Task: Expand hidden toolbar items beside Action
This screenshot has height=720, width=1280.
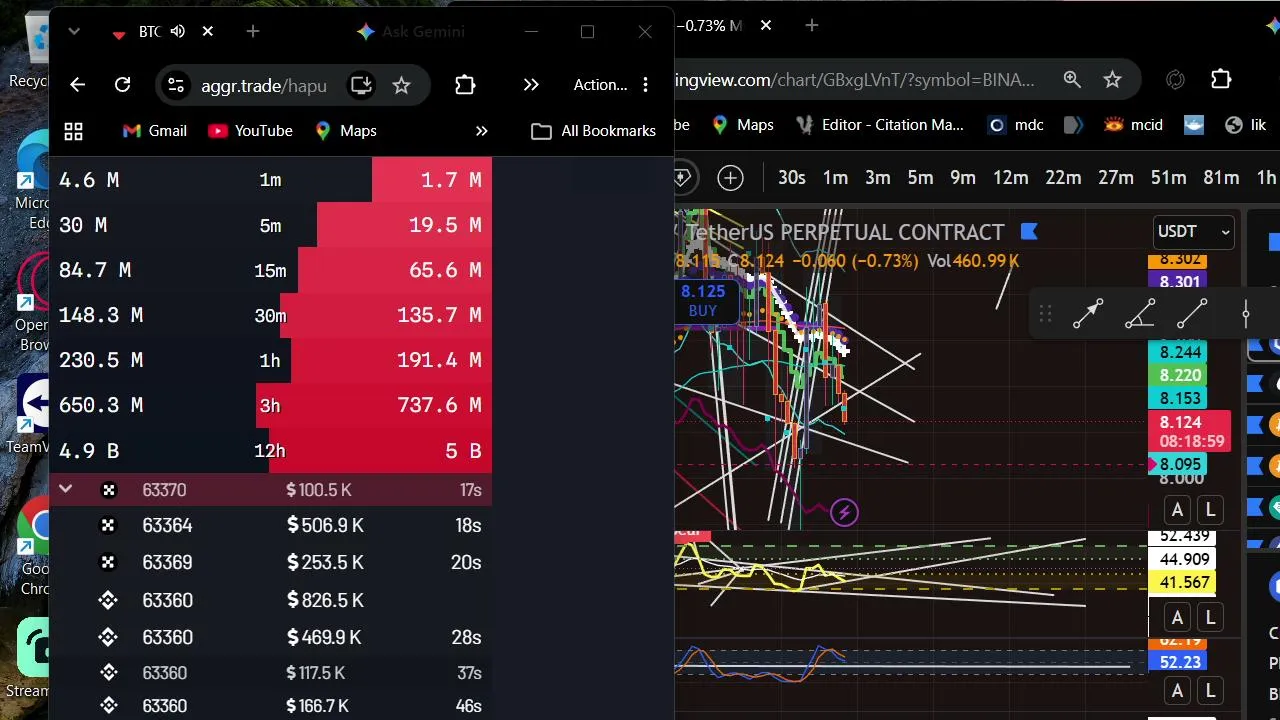Action: click(x=531, y=85)
